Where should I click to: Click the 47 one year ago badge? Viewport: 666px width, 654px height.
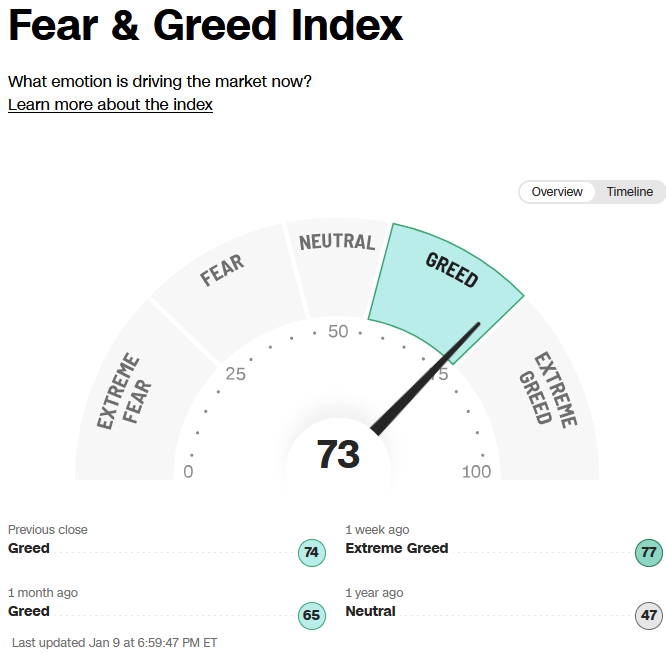(x=649, y=615)
